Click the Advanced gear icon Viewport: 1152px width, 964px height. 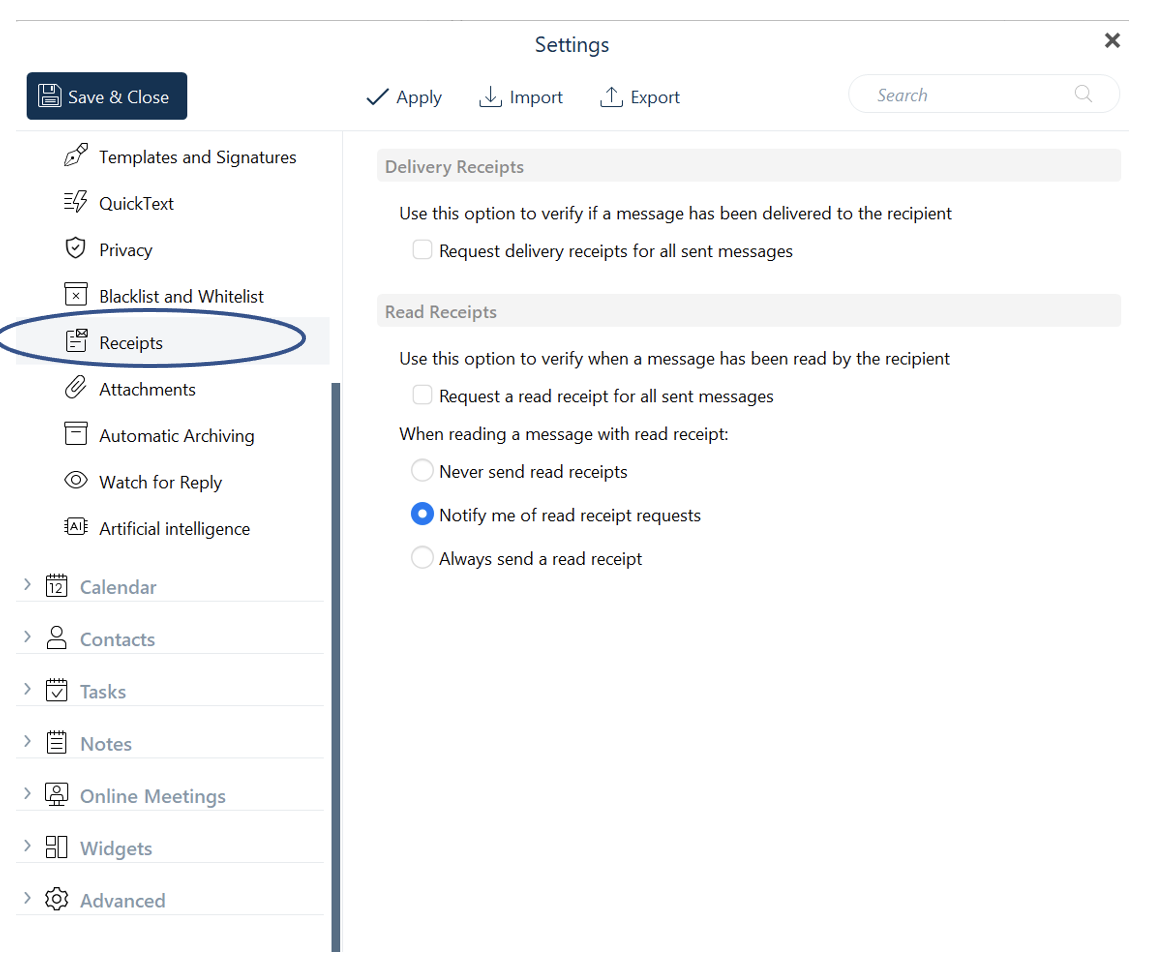coord(57,899)
